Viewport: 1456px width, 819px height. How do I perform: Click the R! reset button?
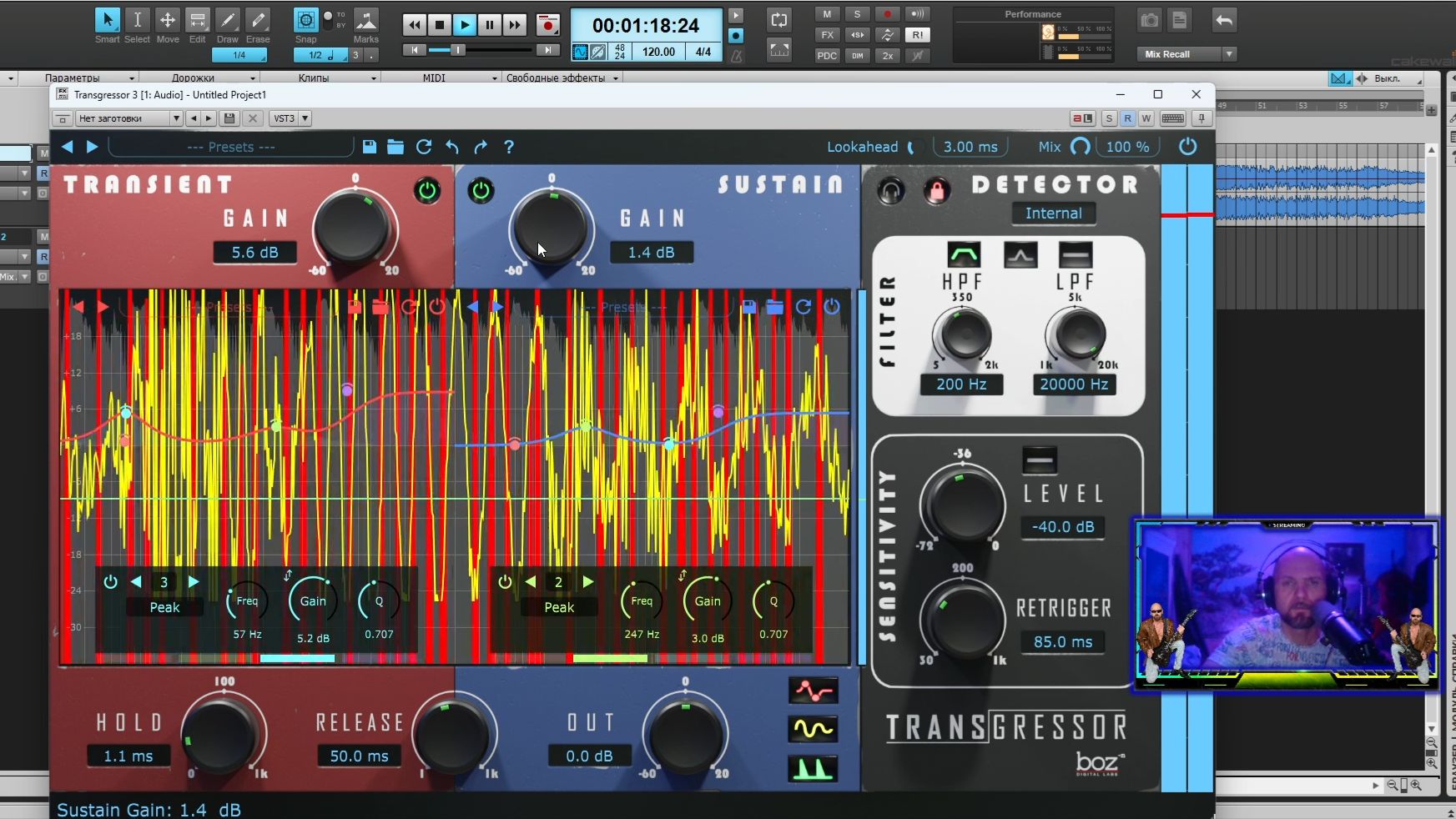(917, 35)
